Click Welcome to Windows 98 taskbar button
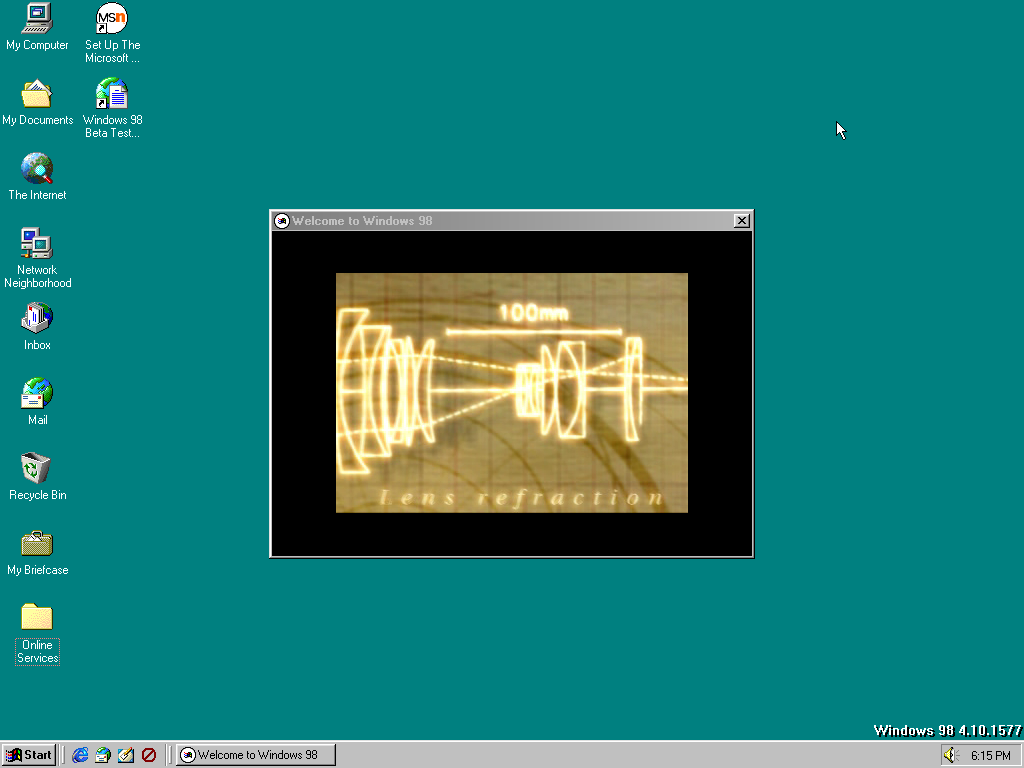Screen dimensions: 1024x768 (x=255, y=755)
